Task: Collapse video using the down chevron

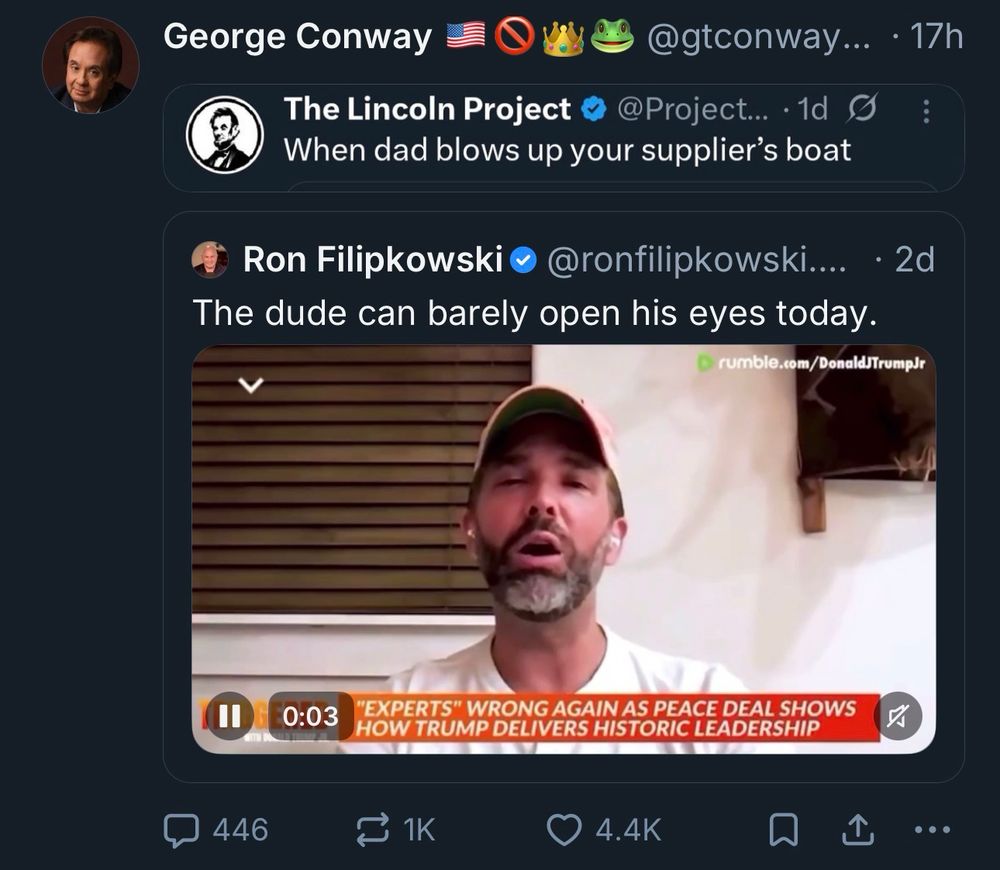Action: pos(250,385)
